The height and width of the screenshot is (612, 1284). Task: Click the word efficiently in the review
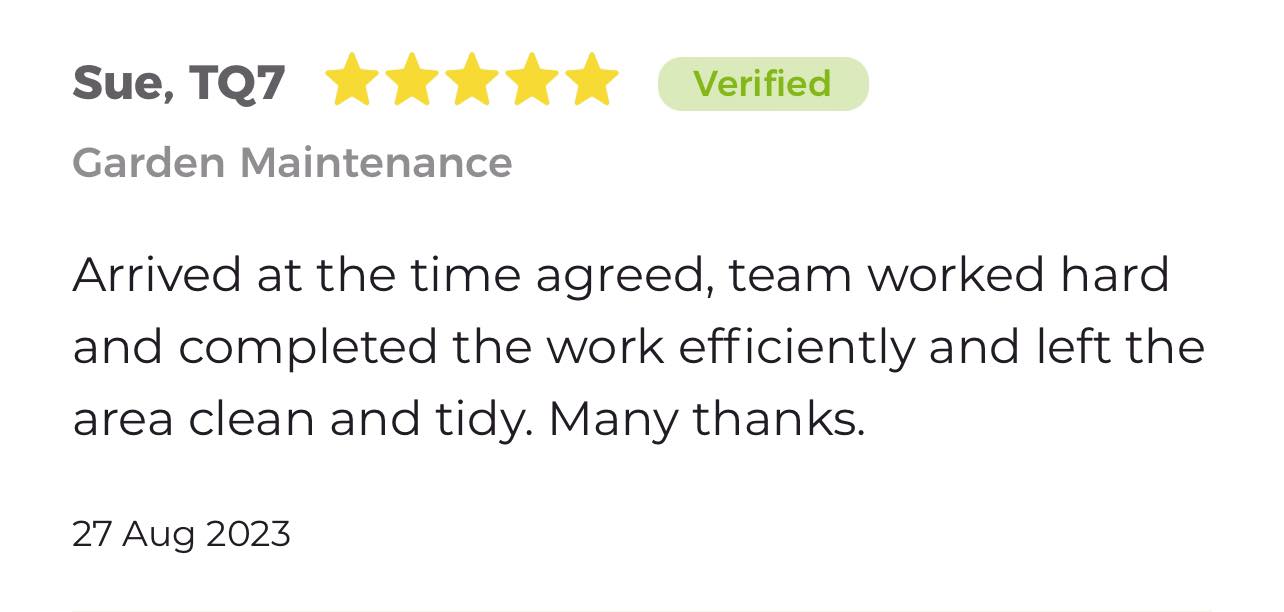796,347
